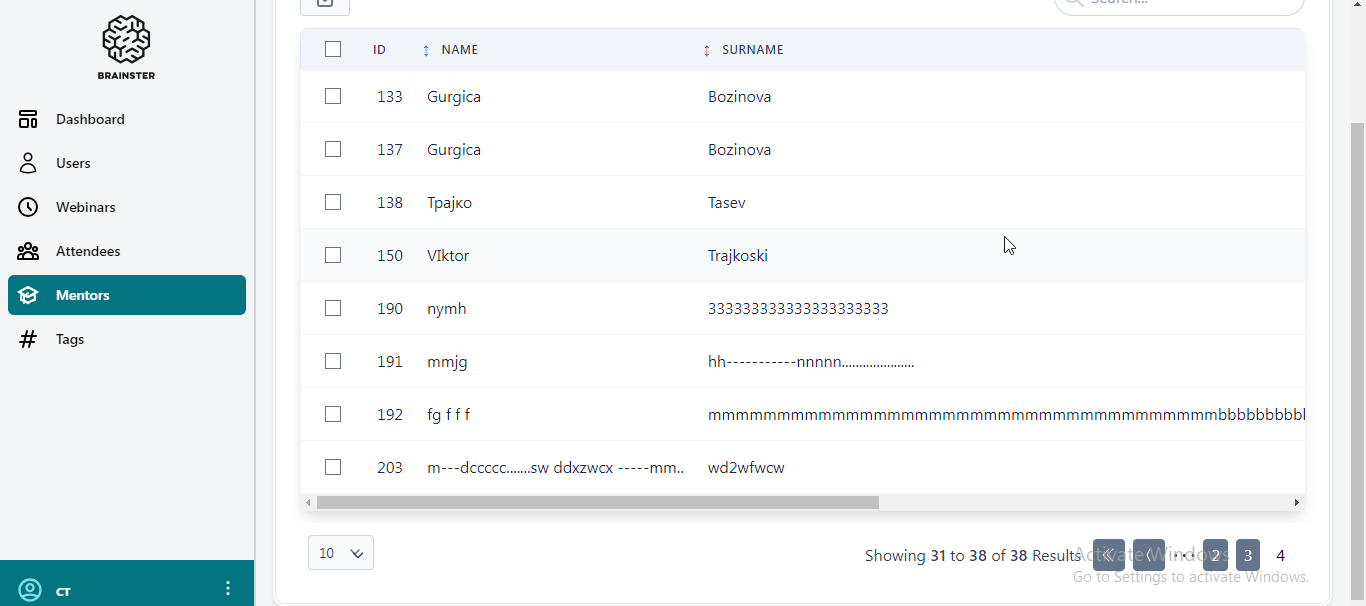Tick the checkbox for row 203
The image size is (1366, 606).
pyautogui.click(x=333, y=467)
